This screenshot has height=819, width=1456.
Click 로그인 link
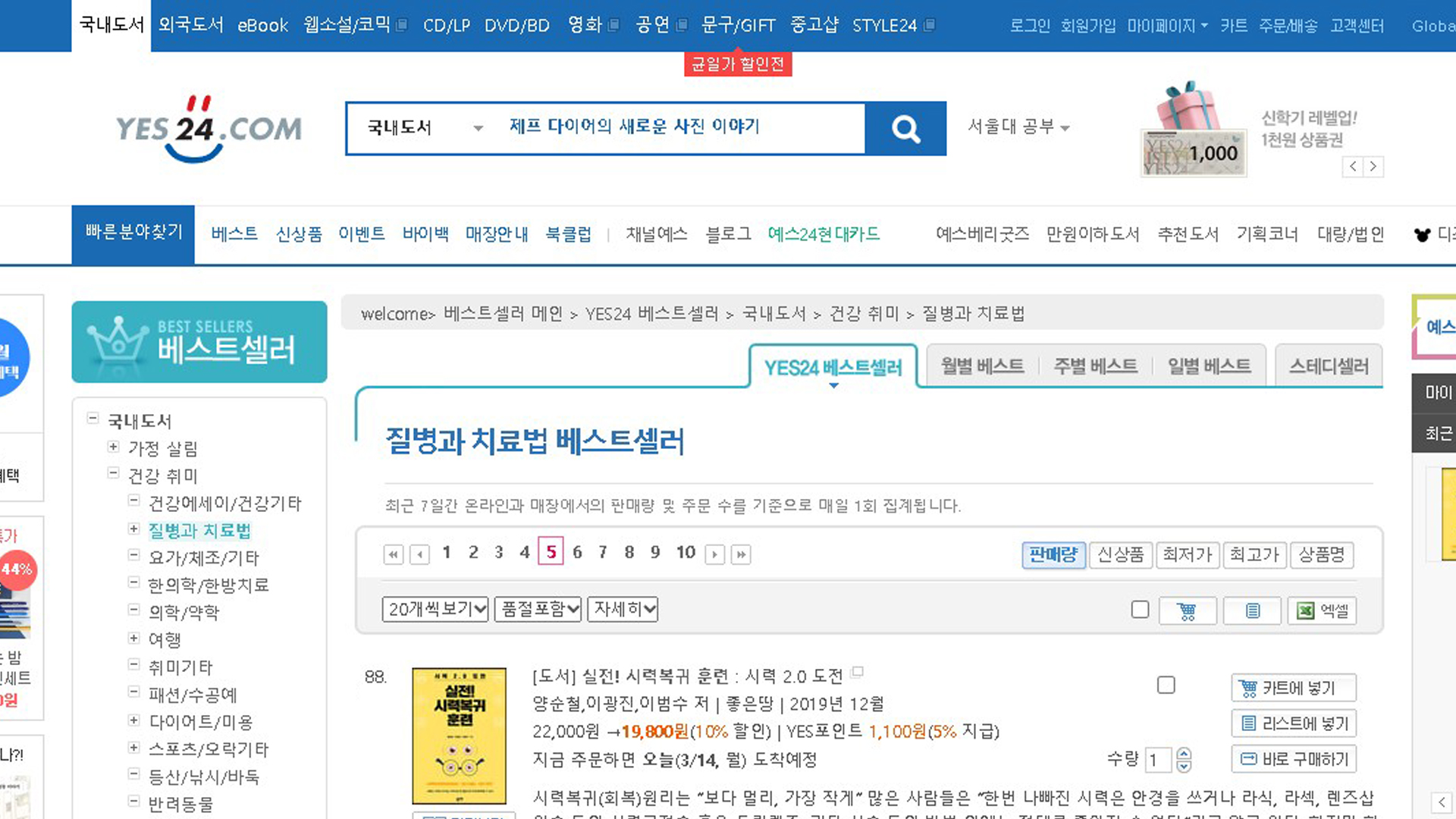click(1030, 26)
